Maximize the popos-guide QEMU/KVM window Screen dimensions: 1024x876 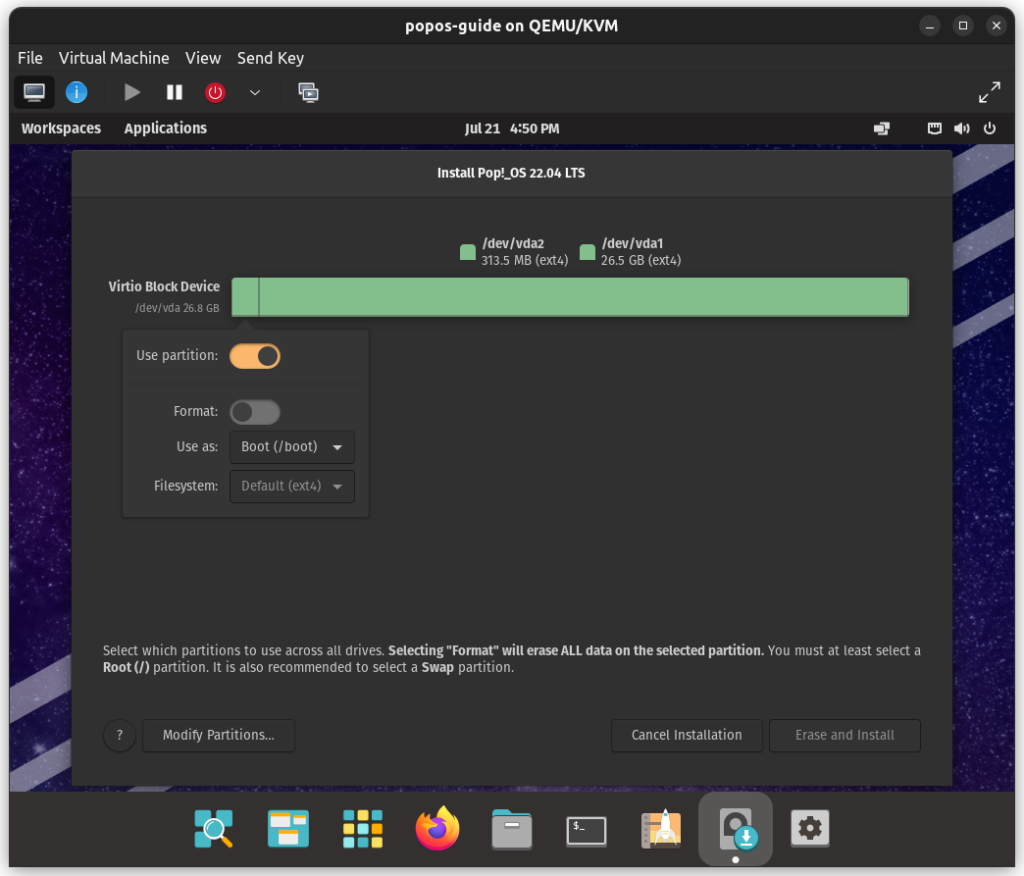pos(963,25)
